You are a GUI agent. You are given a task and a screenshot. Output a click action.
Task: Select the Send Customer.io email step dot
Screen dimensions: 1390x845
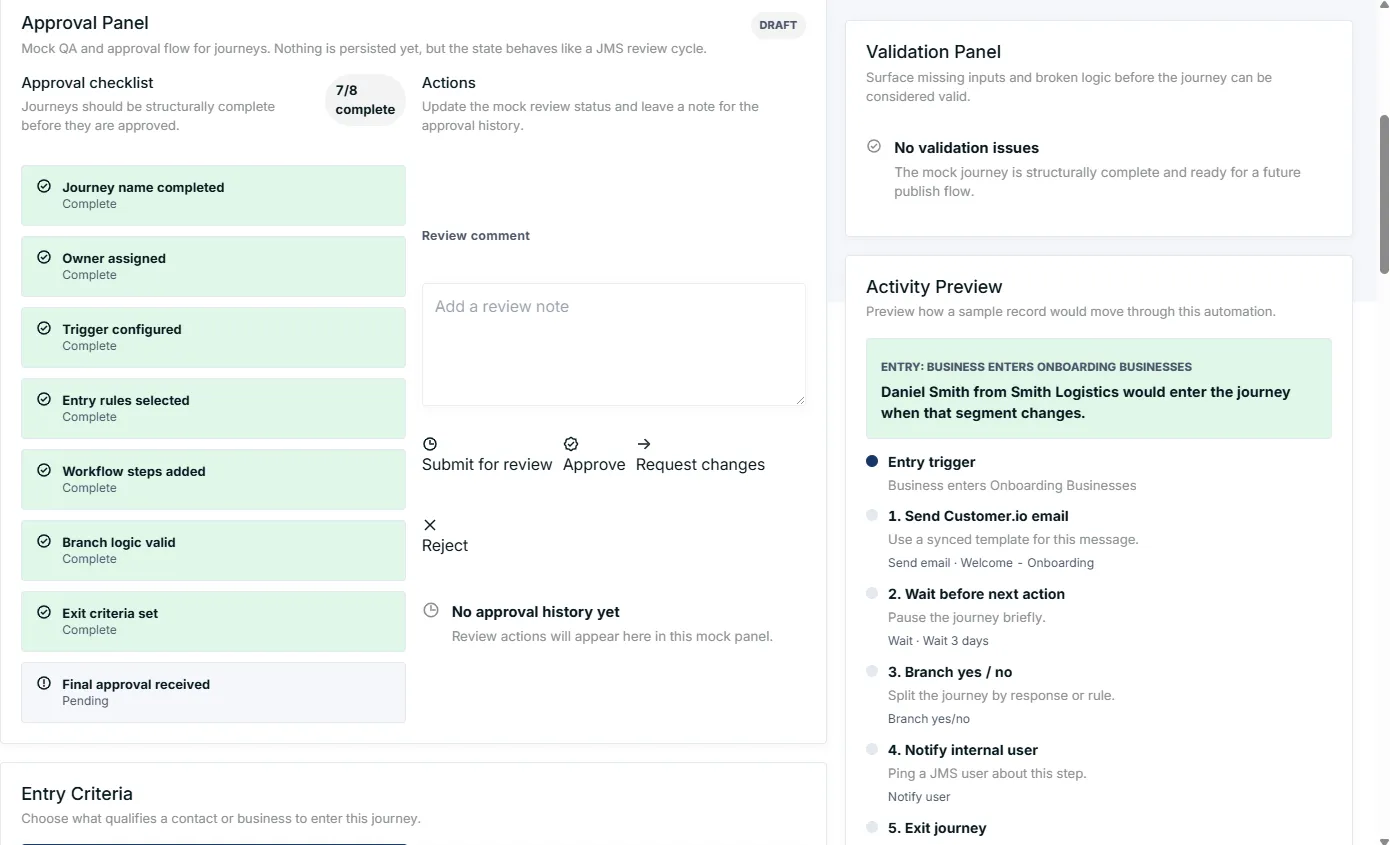pyautogui.click(x=872, y=515)
